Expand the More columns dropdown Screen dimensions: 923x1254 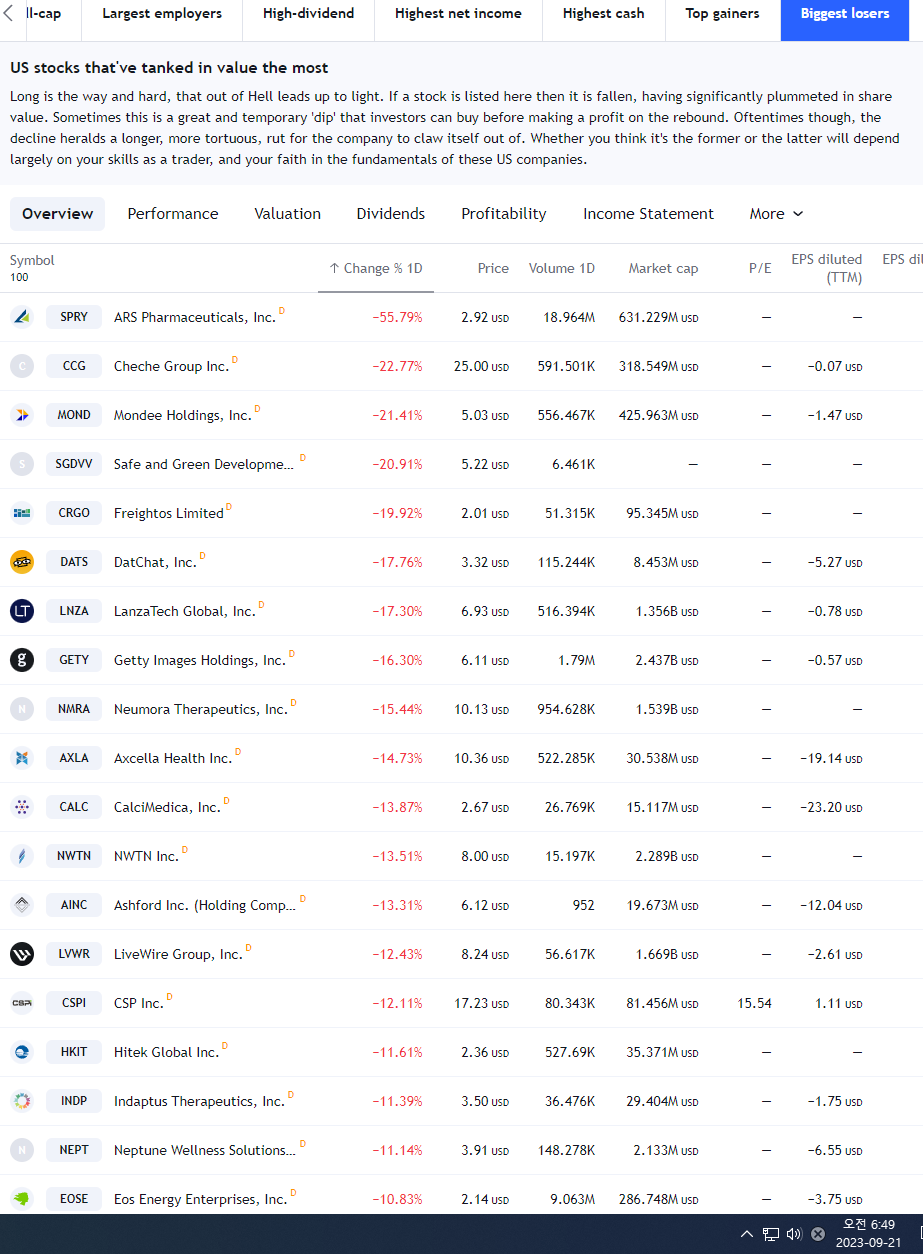pyautogui.click(x=777, y=214)
